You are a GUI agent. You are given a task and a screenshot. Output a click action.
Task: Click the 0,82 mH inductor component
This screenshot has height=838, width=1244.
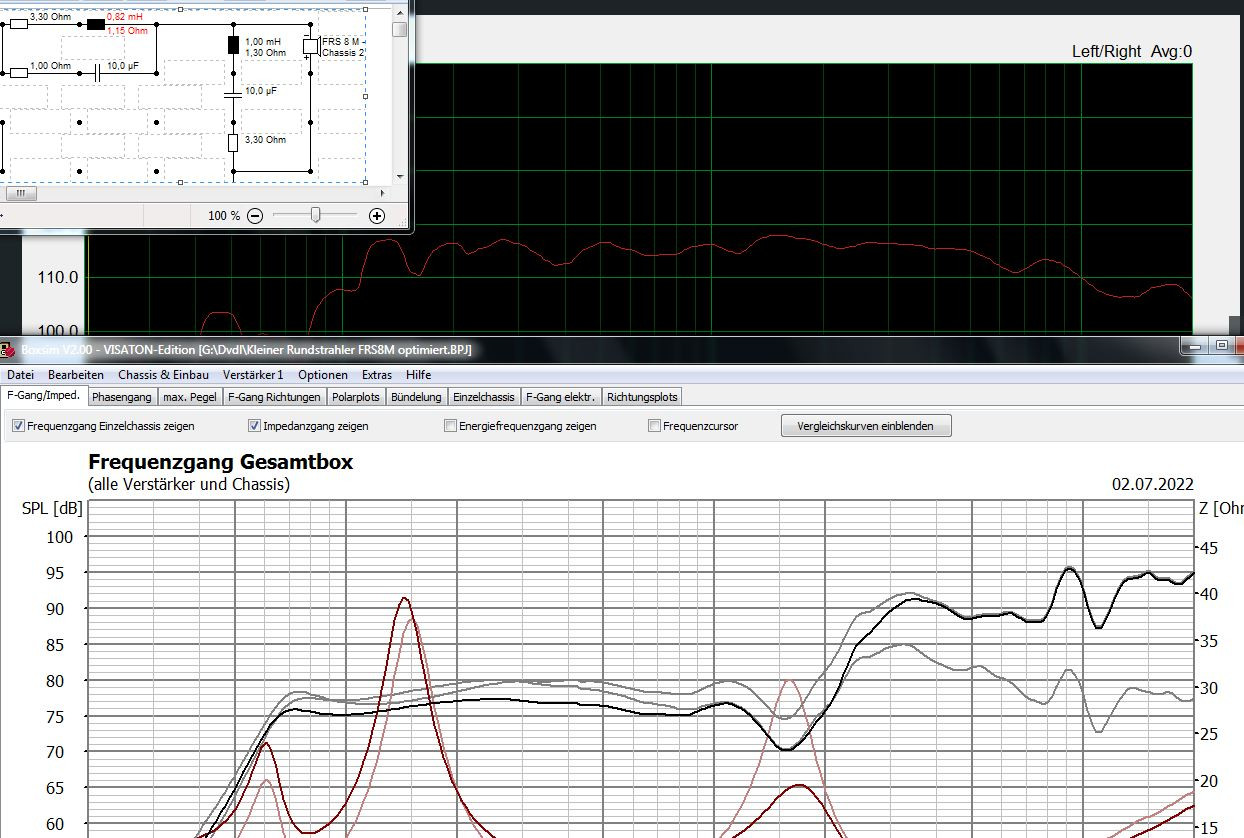pos(96,24)
